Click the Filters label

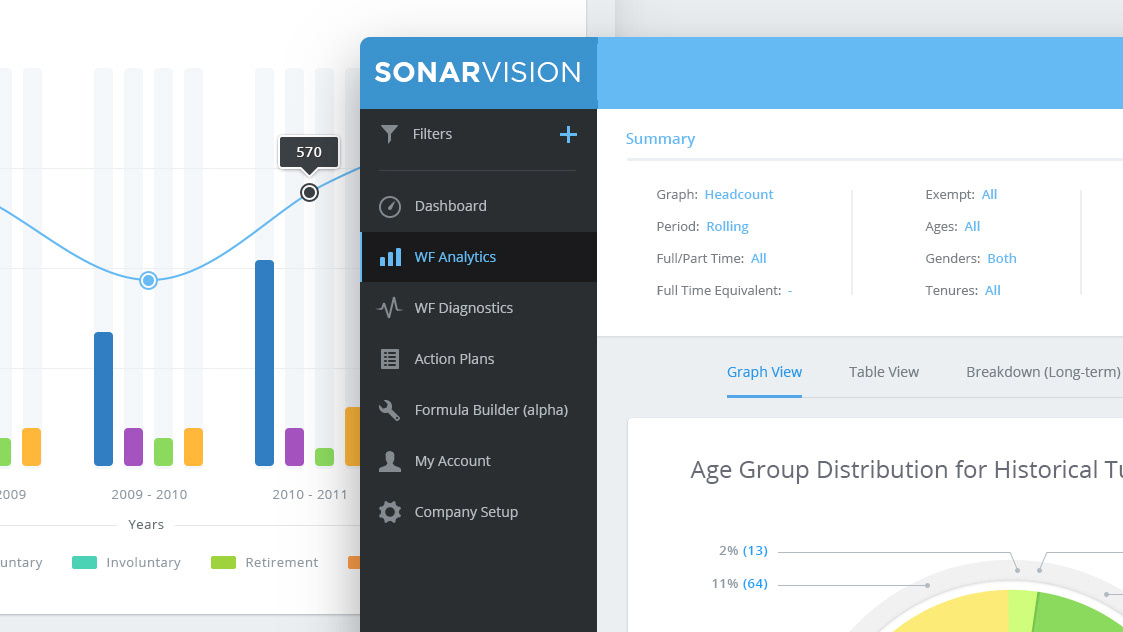432,134
